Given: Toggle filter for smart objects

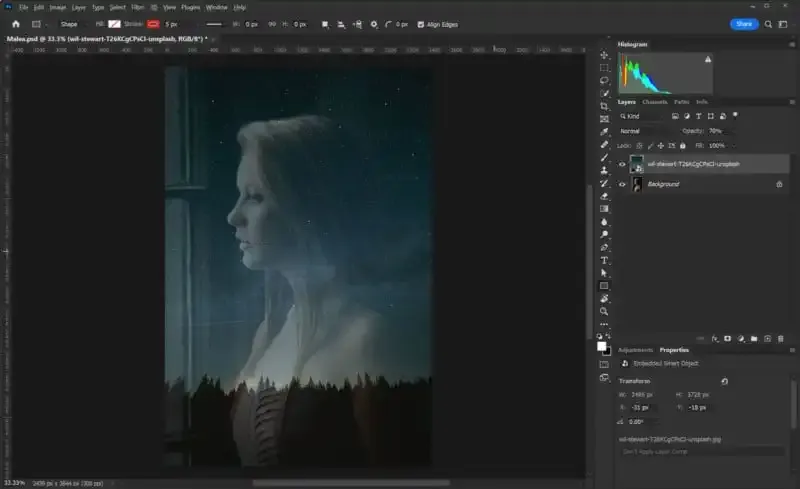Looking at the screenshot, I should coord(722,116).
